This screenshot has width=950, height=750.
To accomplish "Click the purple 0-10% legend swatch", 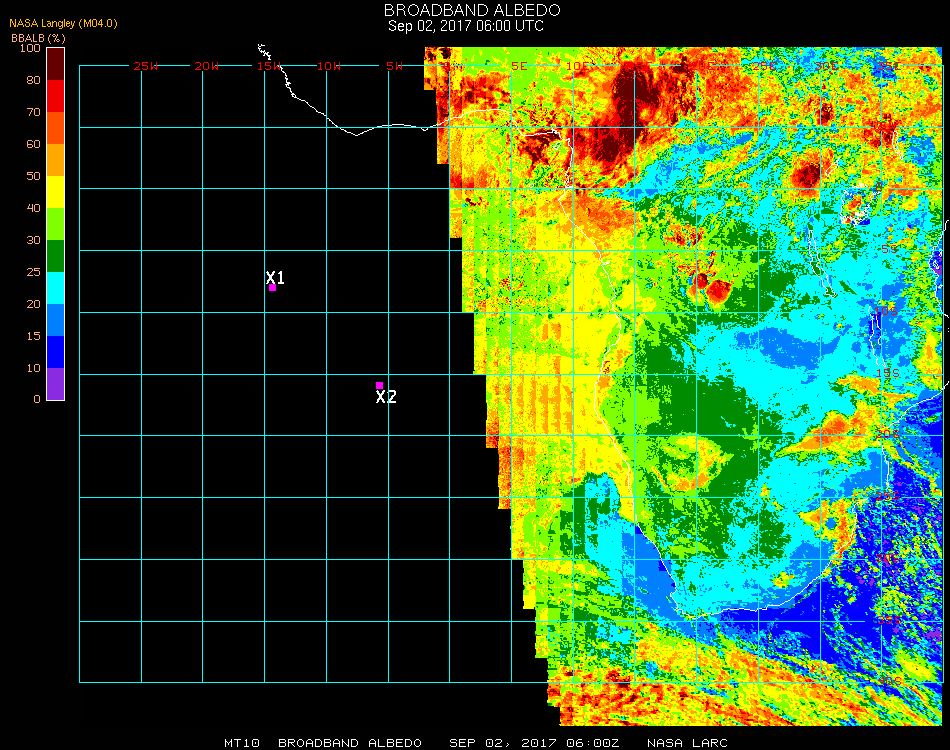I will tap(56, 384).
